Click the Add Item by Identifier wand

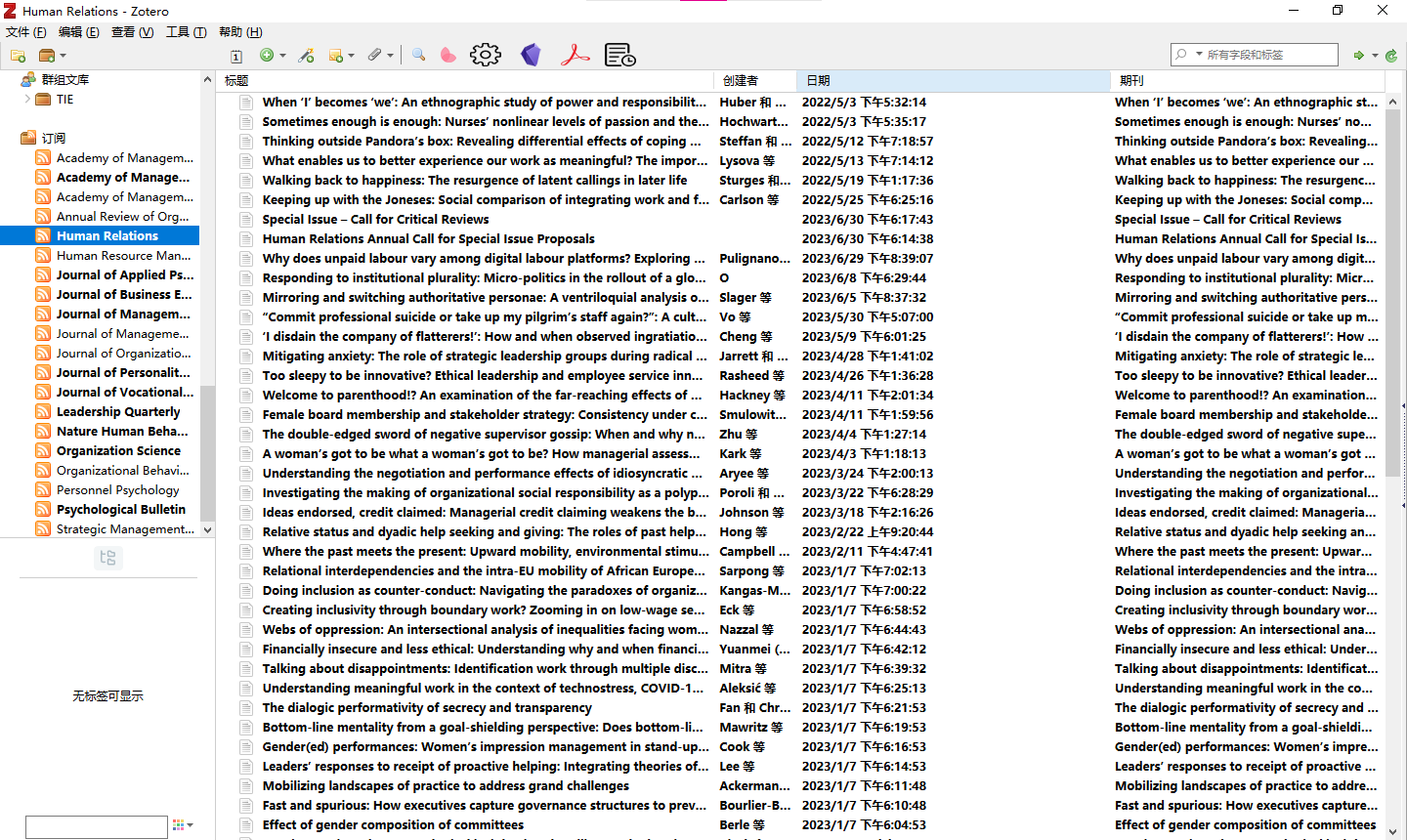tap(307, 56)
